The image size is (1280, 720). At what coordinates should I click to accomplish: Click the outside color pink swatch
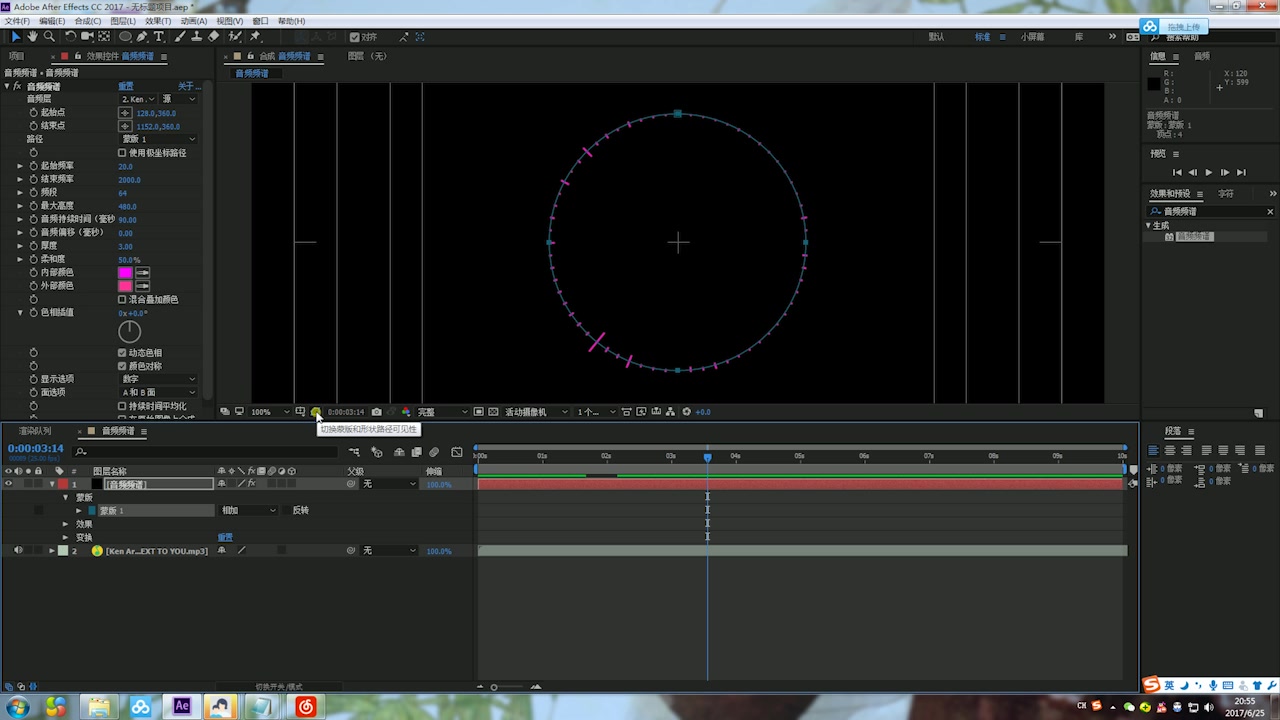pos(125,286)
